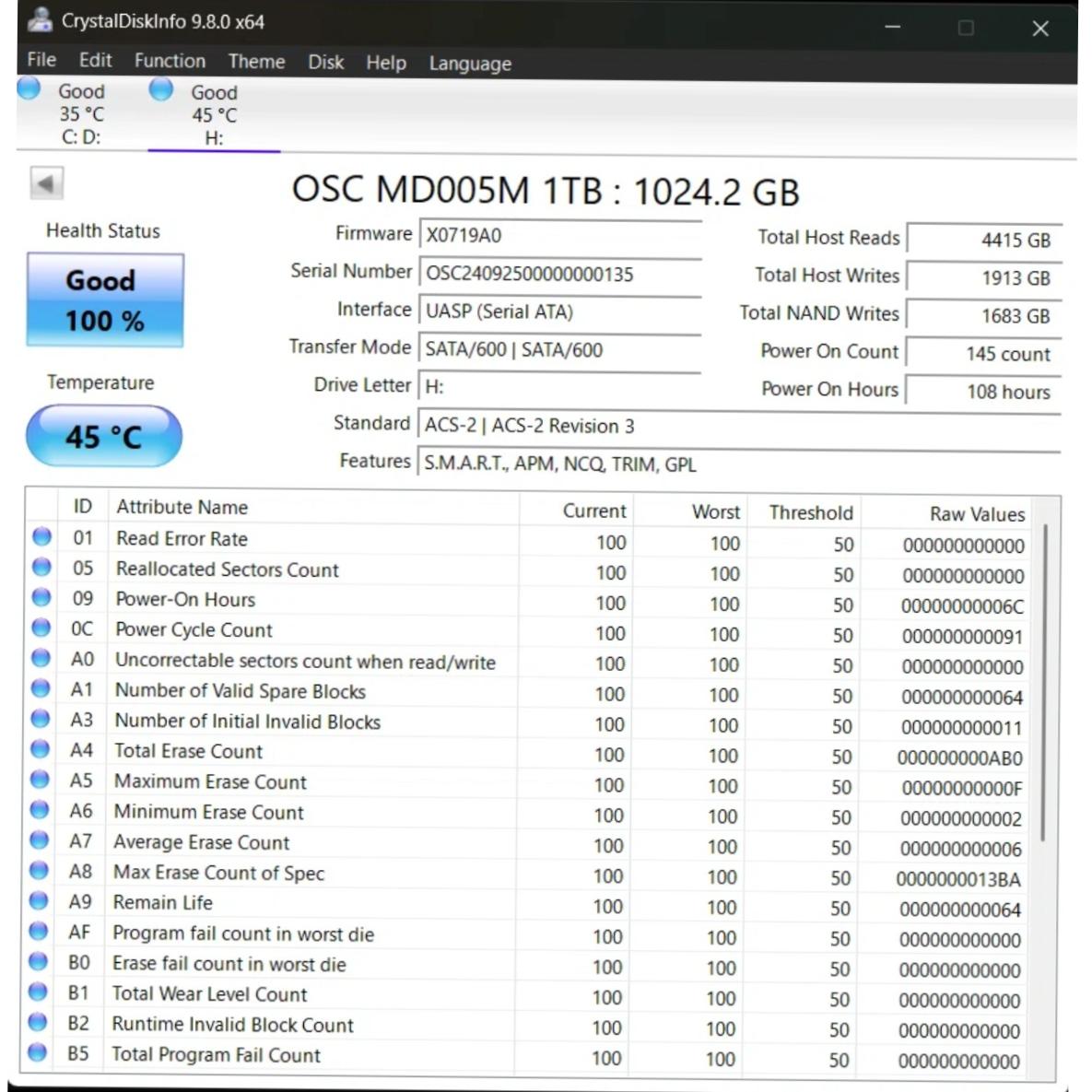Screen dimensions: 1092x1092
Task: Click Total NAND Writes value 1683 GB
Action: (984, 316)
